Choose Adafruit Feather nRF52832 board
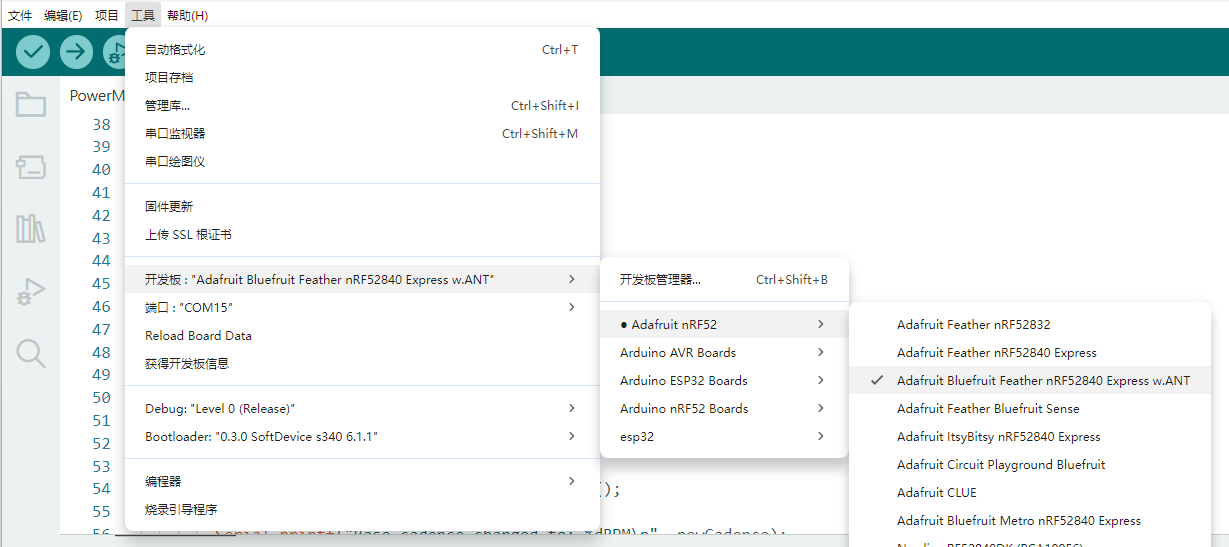1229x547 pixels. (x=973, y=325)
